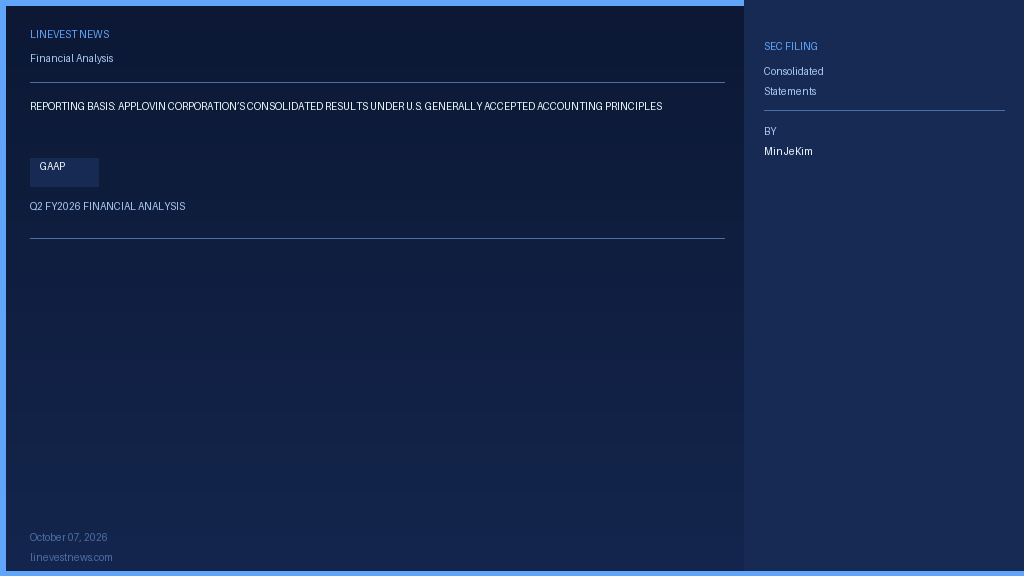This screenshot has width=1024, height=576.
Task: Select the word Consolidated in sidebar
Action: coord(793,71)
